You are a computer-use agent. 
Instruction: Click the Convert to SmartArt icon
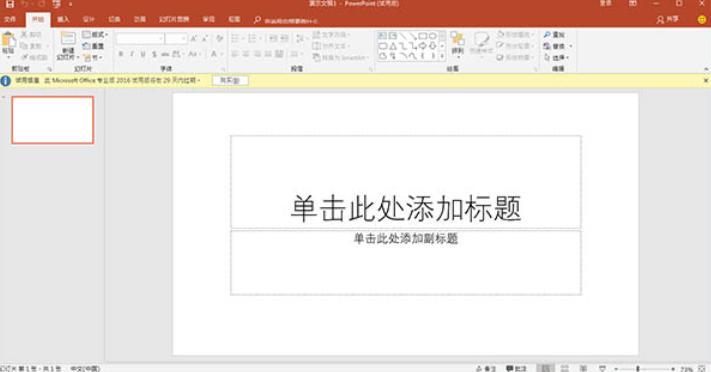coord(317,58)
